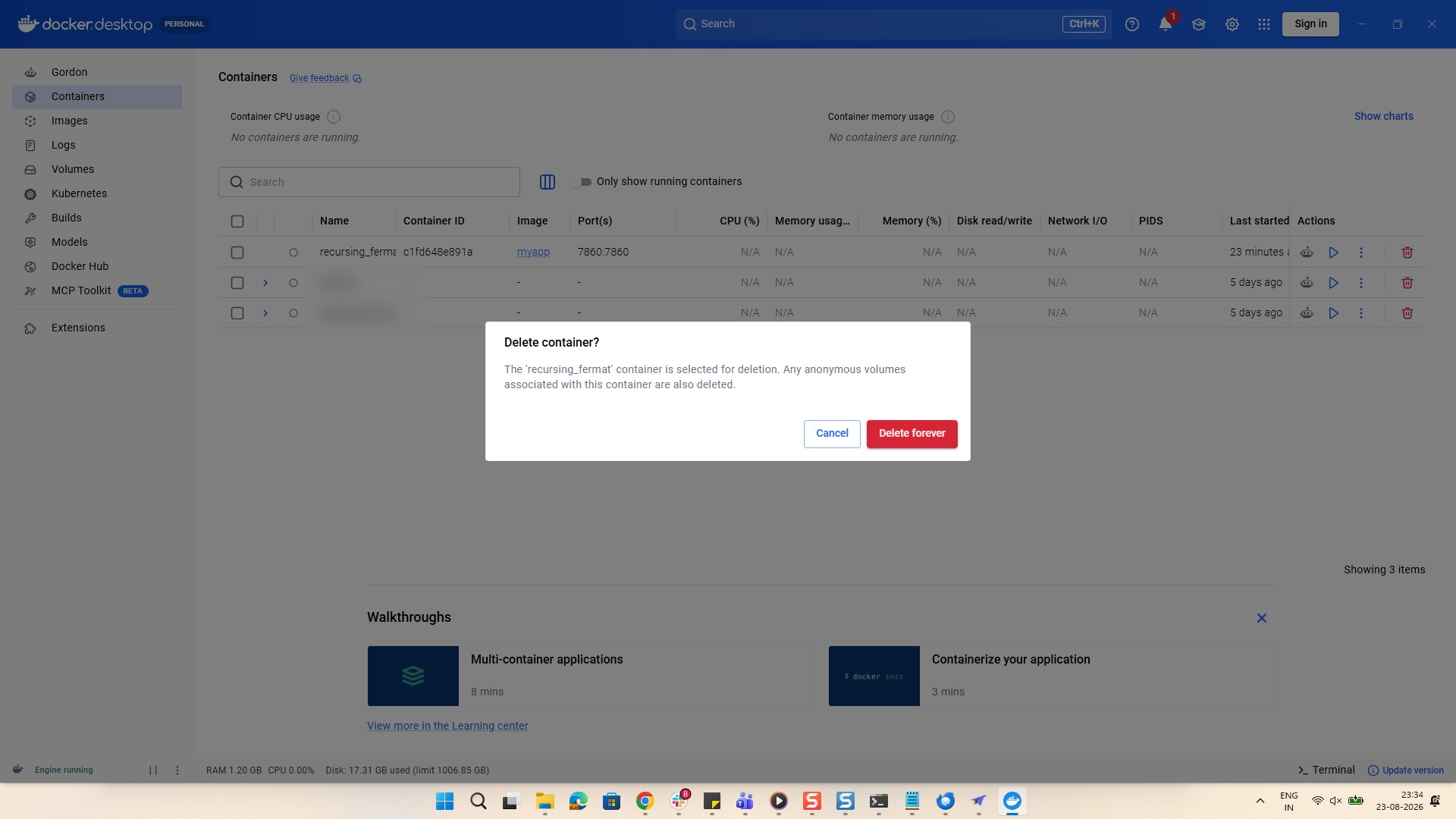Open Builds in the sidebar

coord(97,218)
